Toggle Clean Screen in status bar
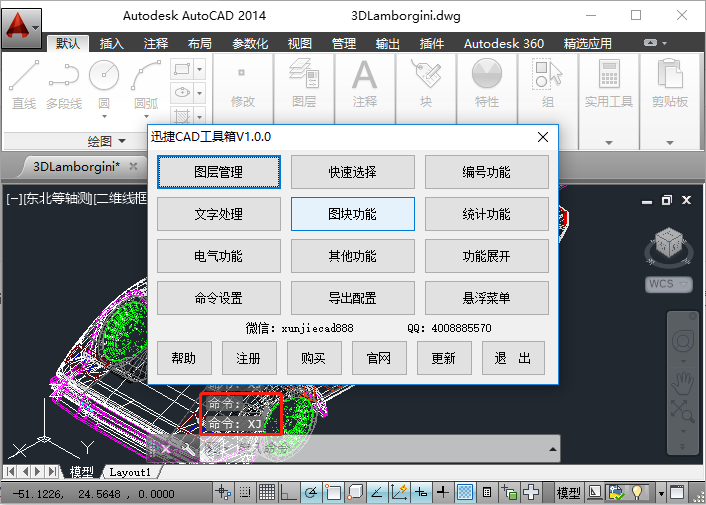Viewport: 706px width, 505px height. 677,493
